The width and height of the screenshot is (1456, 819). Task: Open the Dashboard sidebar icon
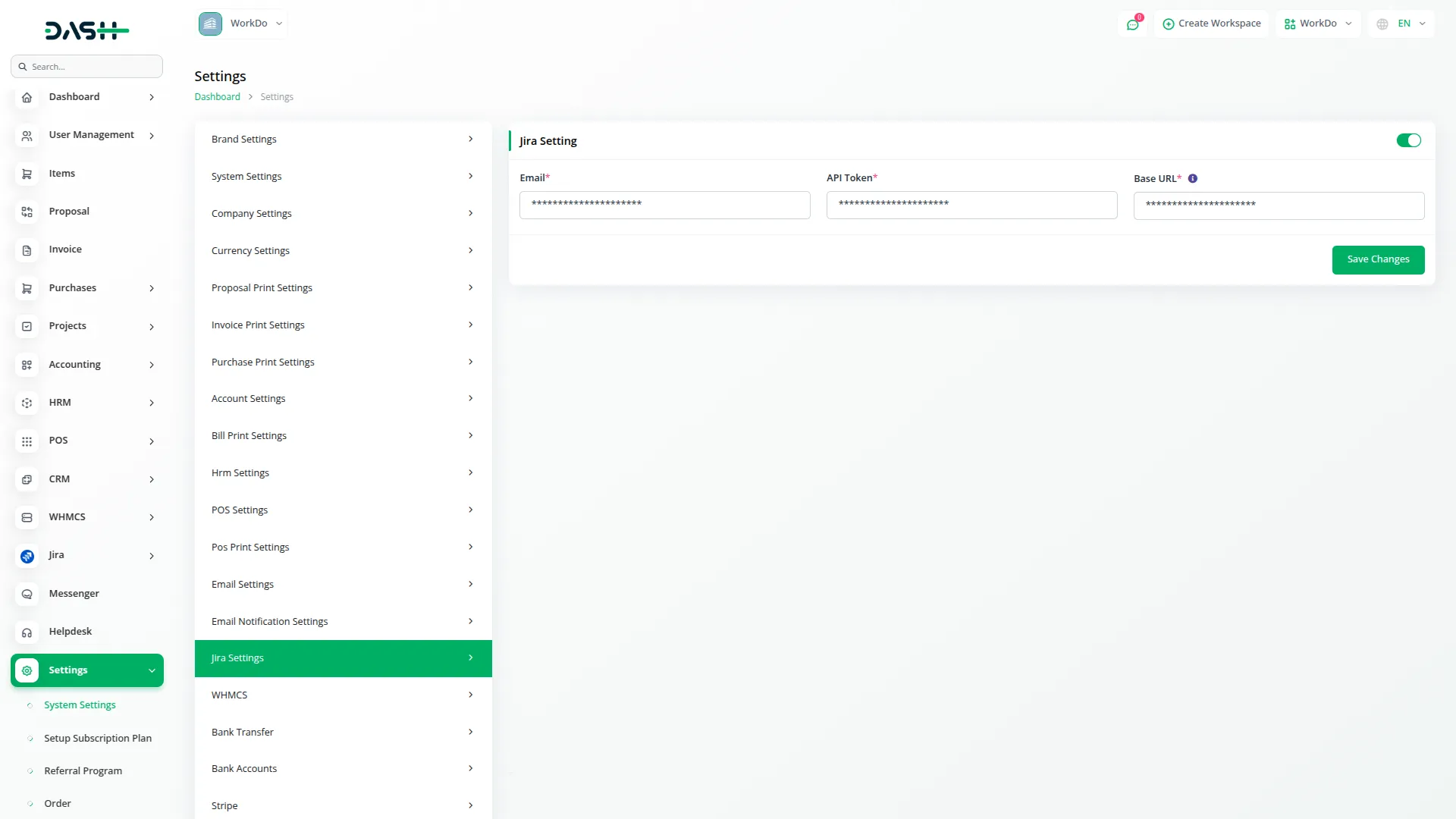(x=27, y=98)
